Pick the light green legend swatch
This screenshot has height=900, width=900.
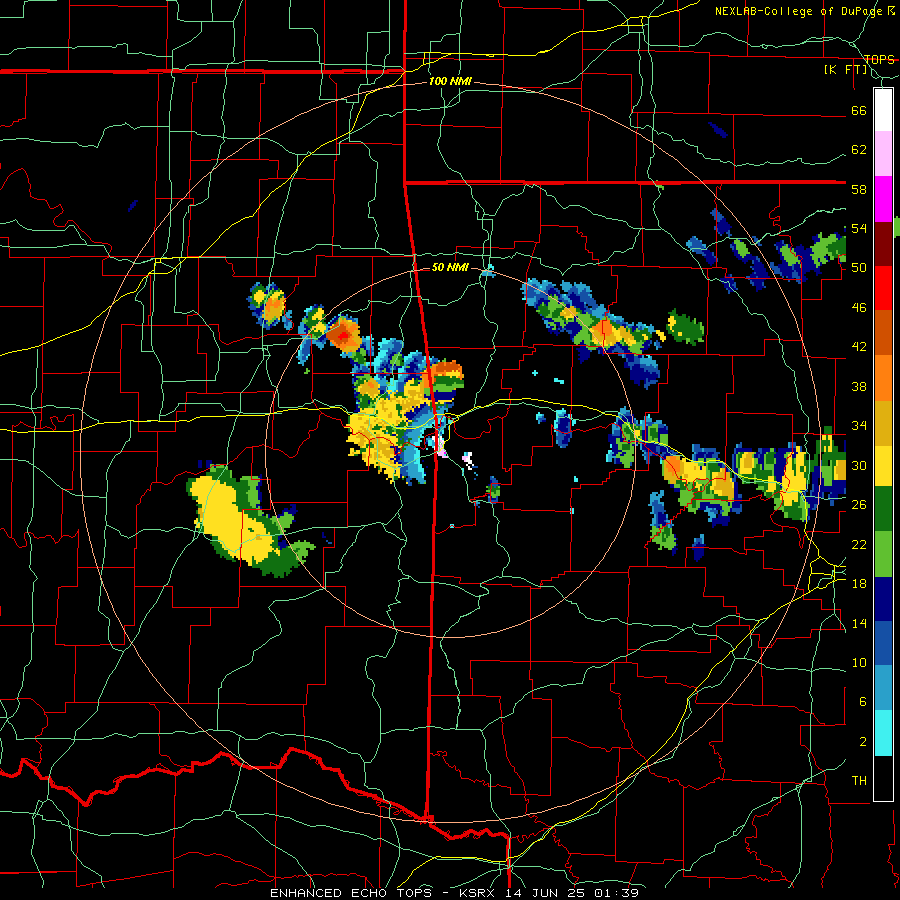pos(883,554)
